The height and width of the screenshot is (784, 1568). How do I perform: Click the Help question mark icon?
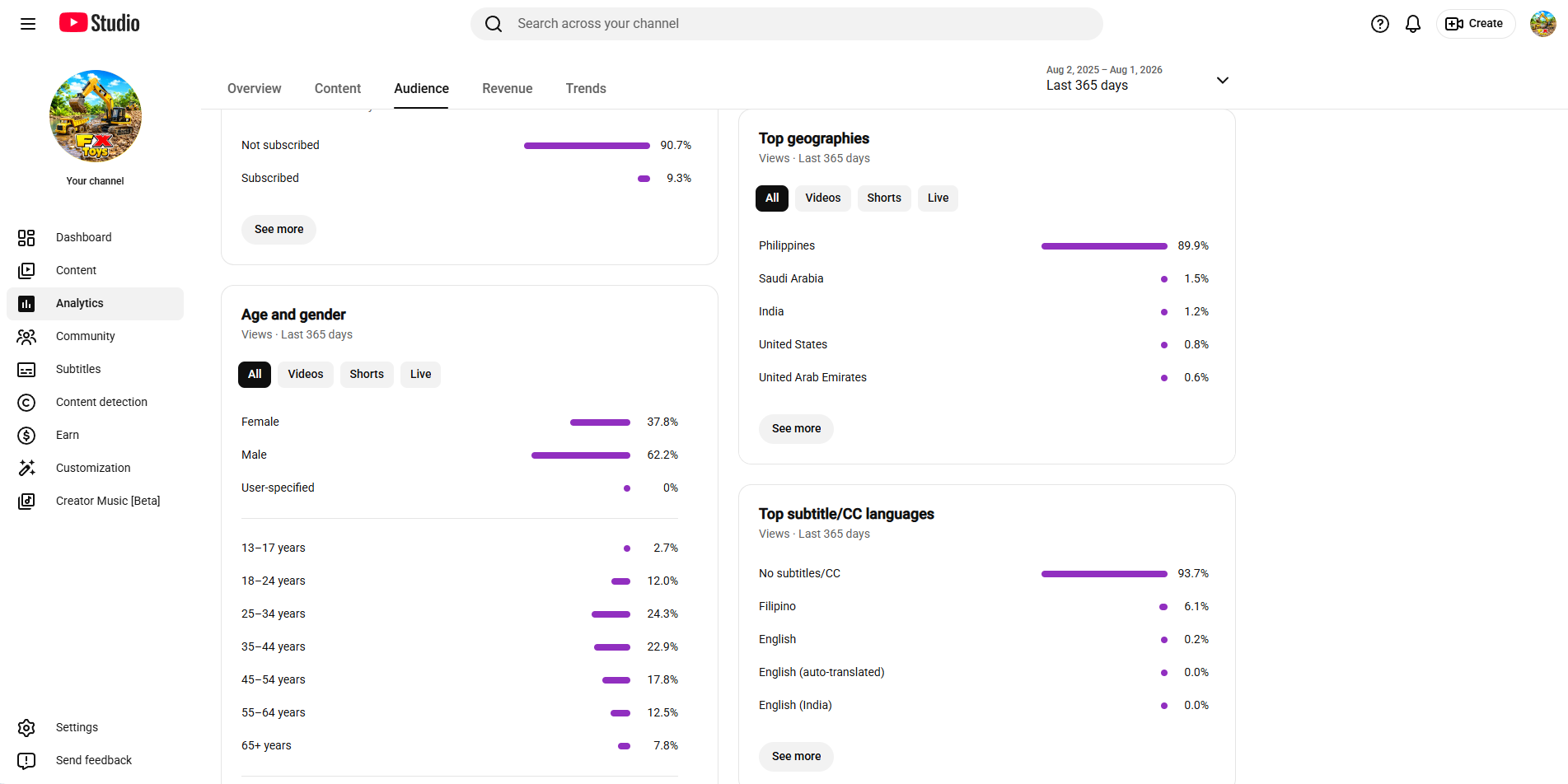pyautogui.click(x=1380, y=24)
